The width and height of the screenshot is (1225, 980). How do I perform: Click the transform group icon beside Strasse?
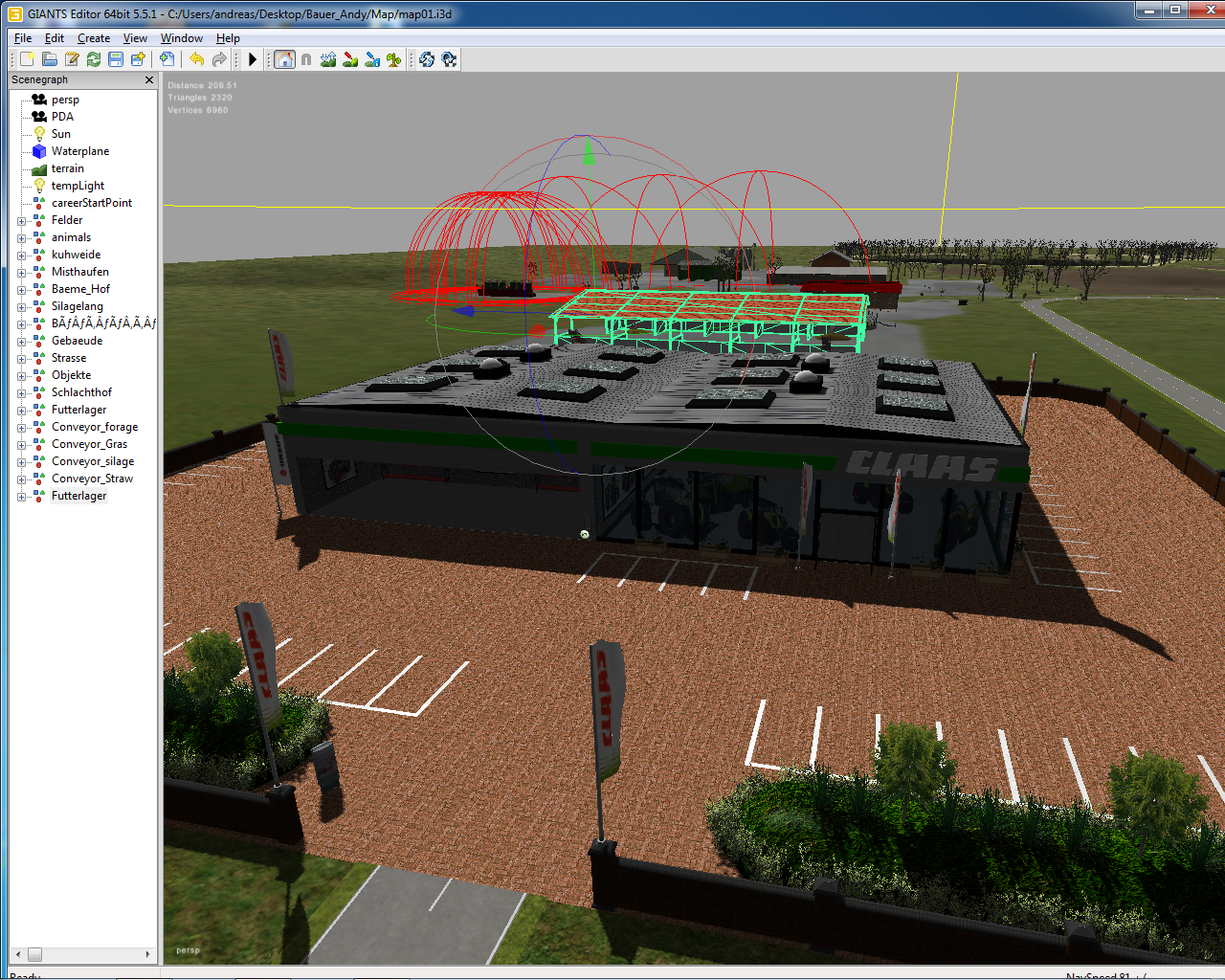click(39, 358)
